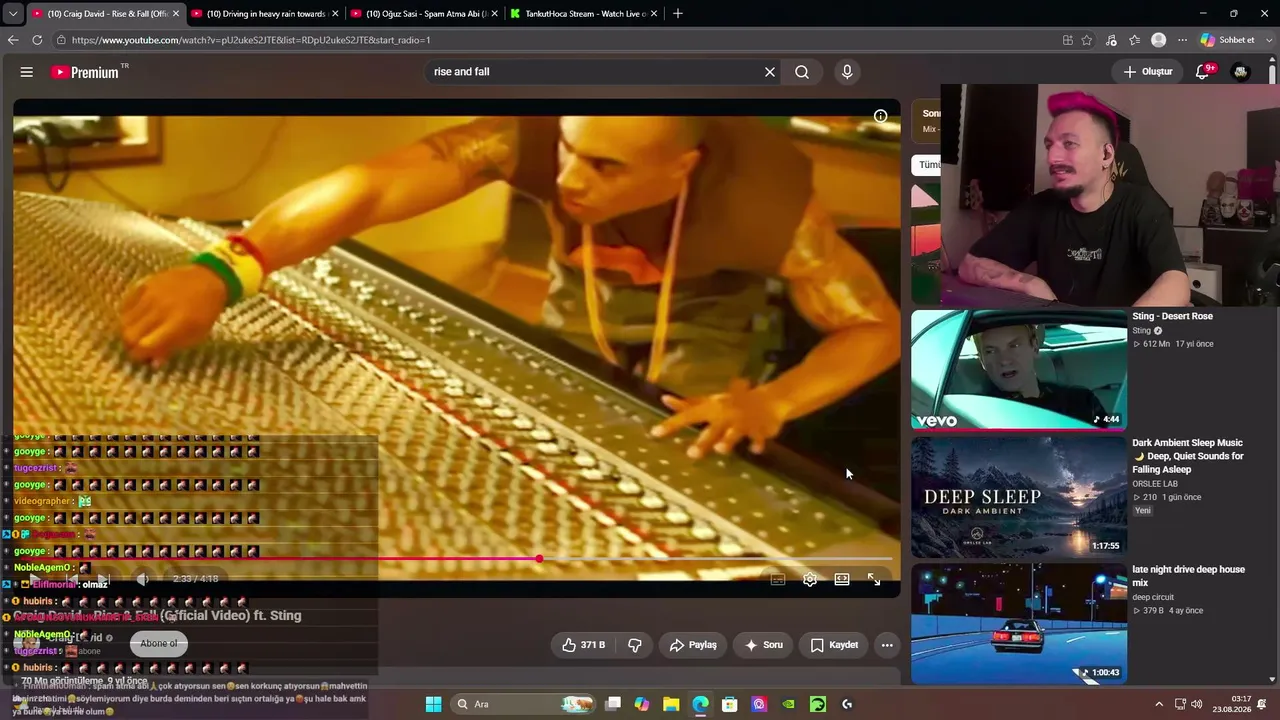The height and width of the screenshot is (720, 1280).
Task: Open the Nvidia app on the taskbar
Action: click(x=789, y=704)
